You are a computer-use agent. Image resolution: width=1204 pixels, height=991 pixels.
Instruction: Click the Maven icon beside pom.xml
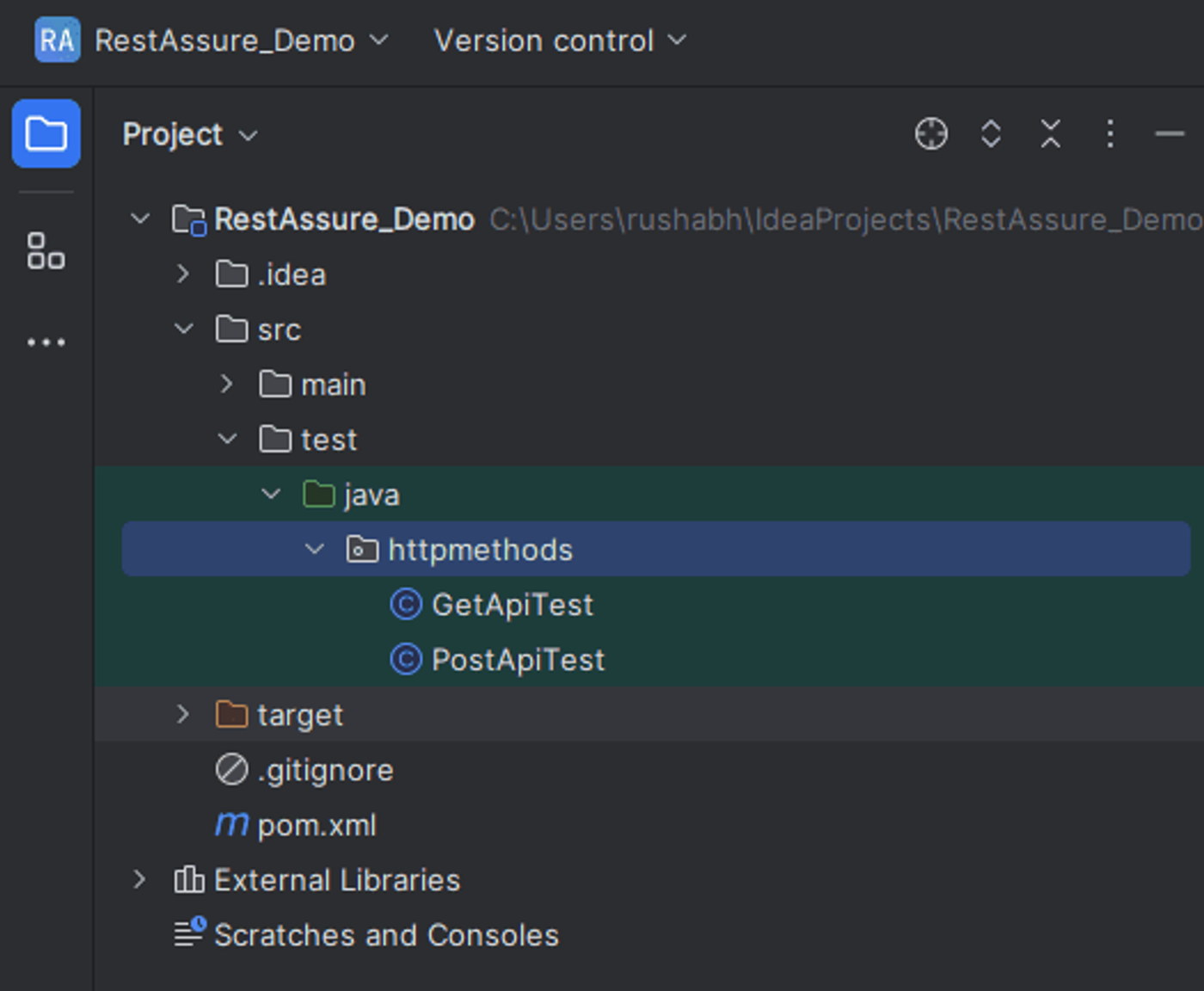(x=232, y=825)
